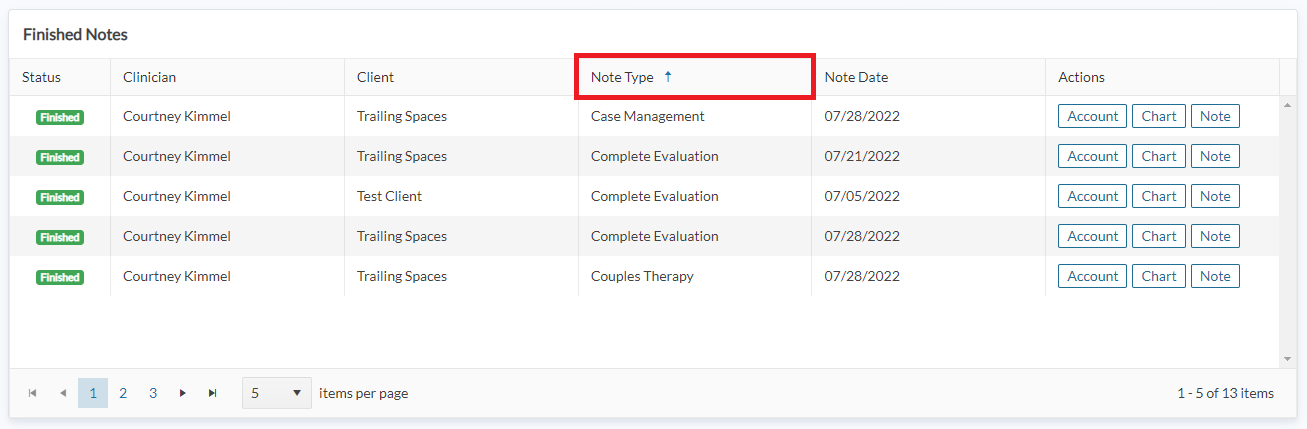Sort by the Note Date column header
Viewport: 1307px width, 429px height.
[856, 77]
